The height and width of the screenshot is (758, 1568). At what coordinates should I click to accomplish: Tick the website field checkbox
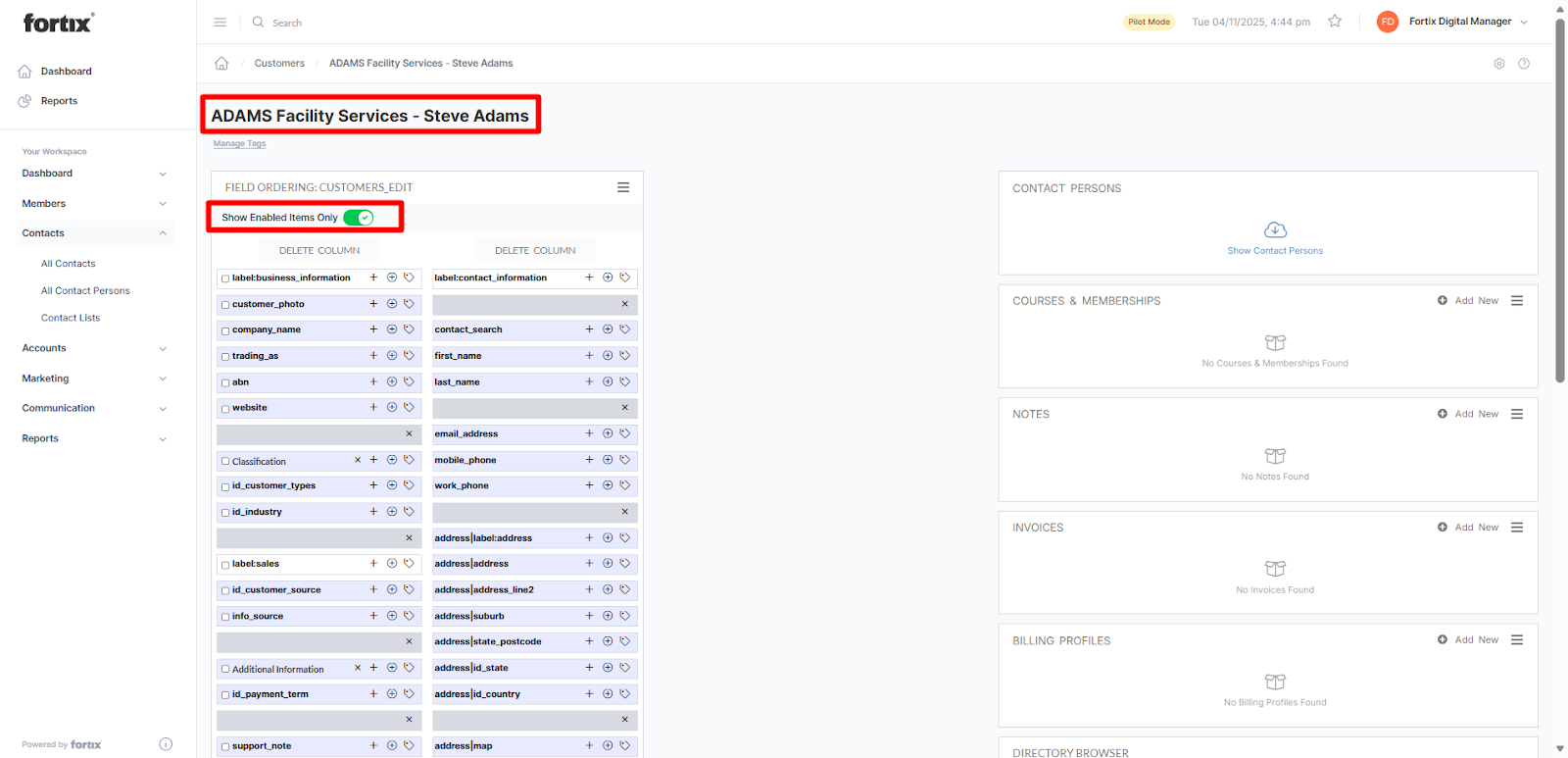225,409
